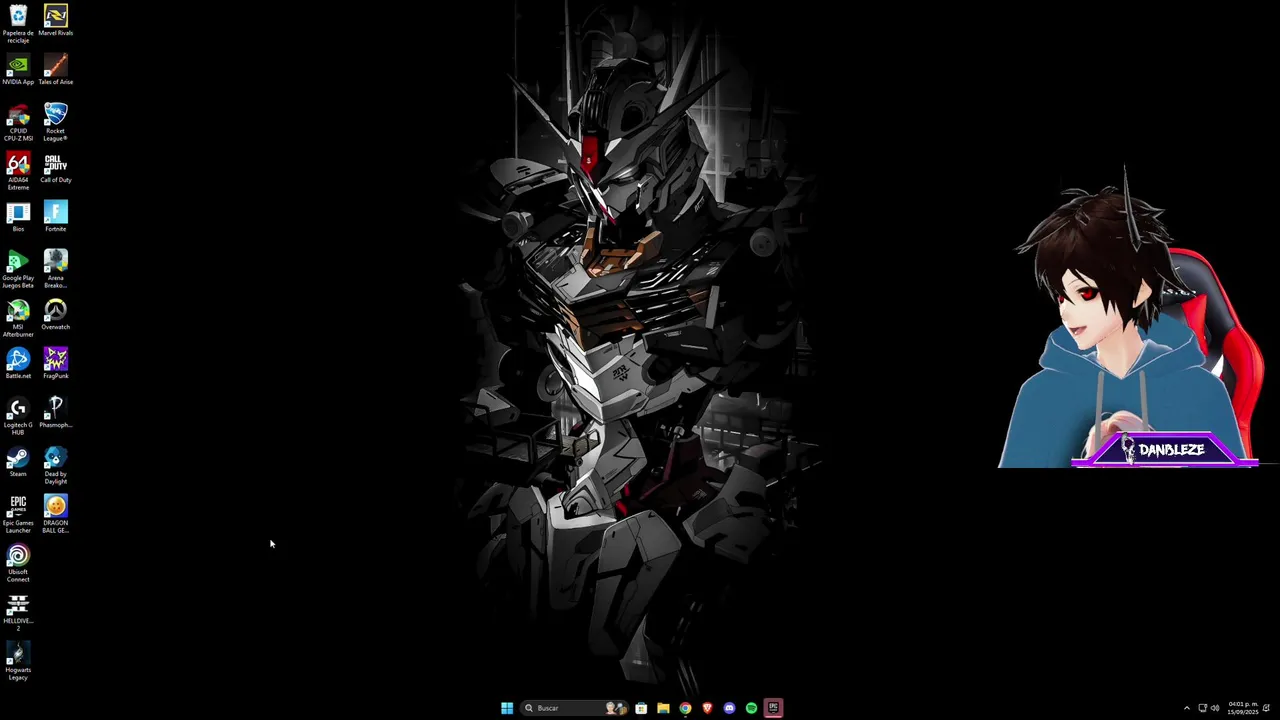1280x720 pixels.
Task: Select the Dead by Daylight shortcut
Action: (x=55, y=465)
